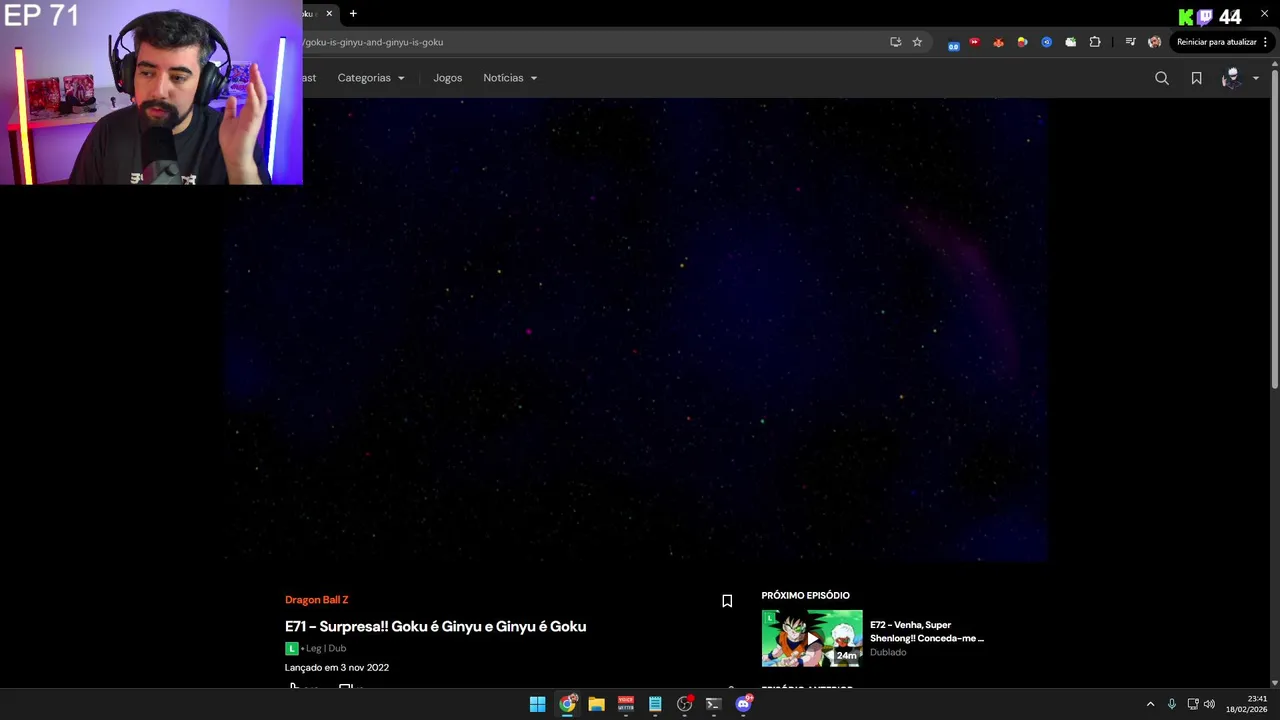Image resolution: width=1280 pixels, height=720 pixels.
Task: Bookmark this page with the star icon
Action: click(917, 42)
